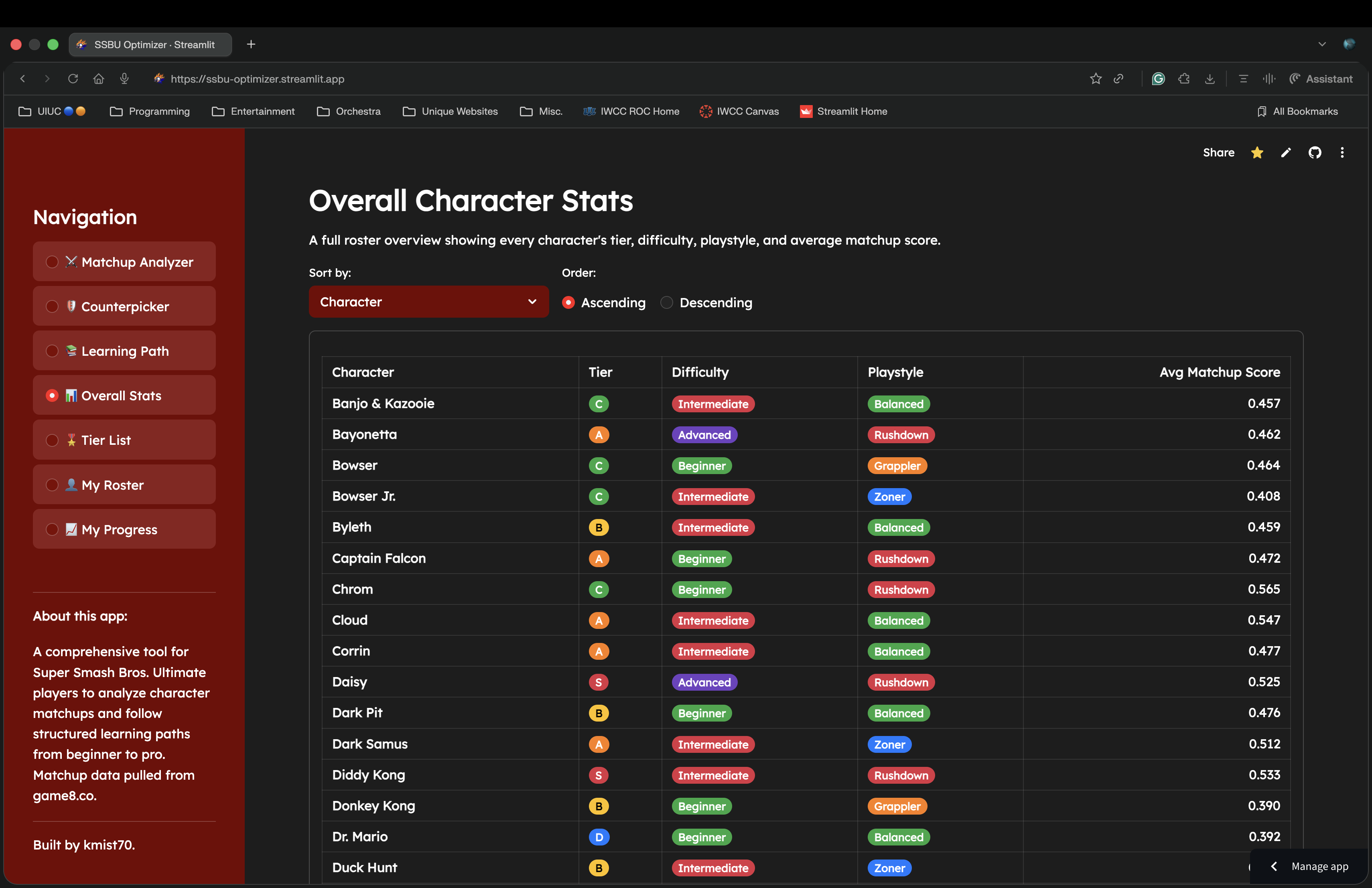Open the Streamlit three-dot menu
Image resolution: width=1372 pixels, height=888 pixels.
1342,153
